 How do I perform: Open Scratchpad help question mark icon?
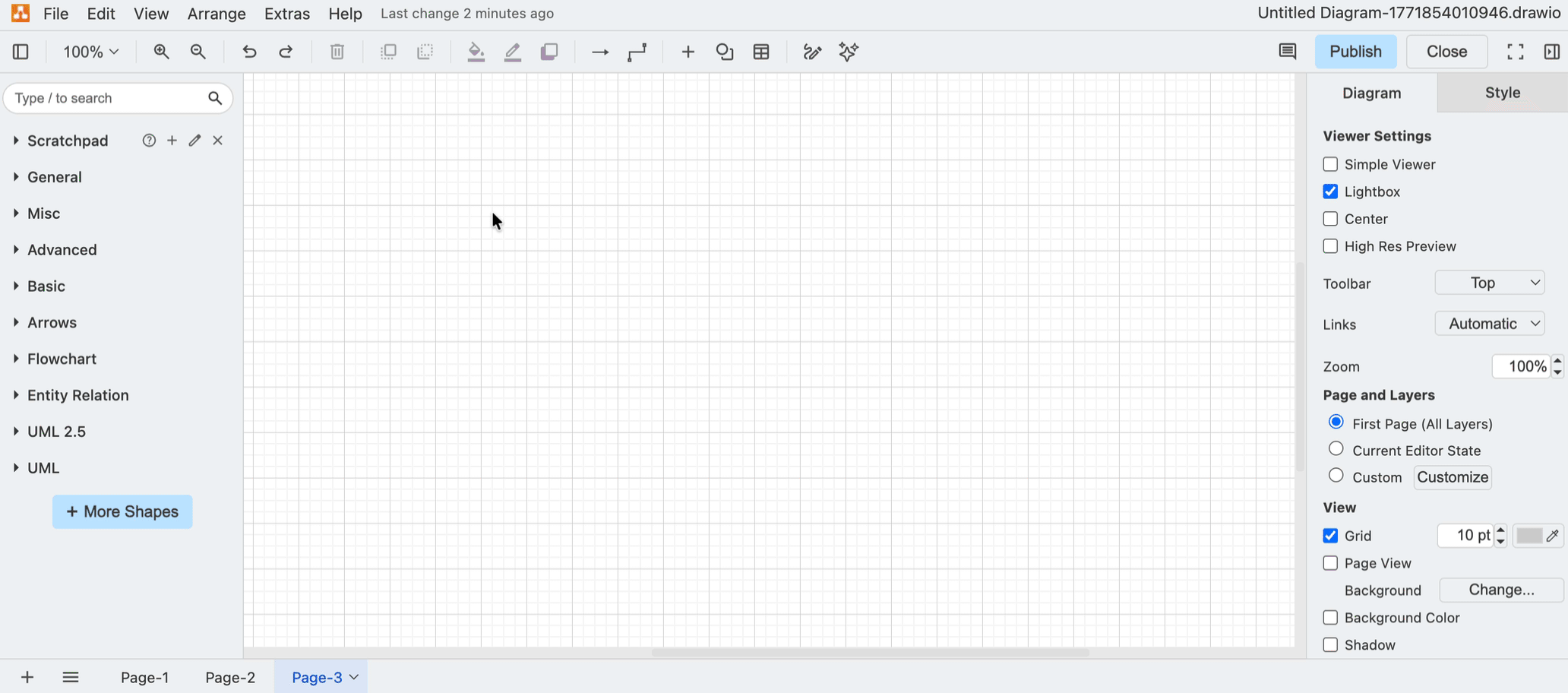pos(149,141)
